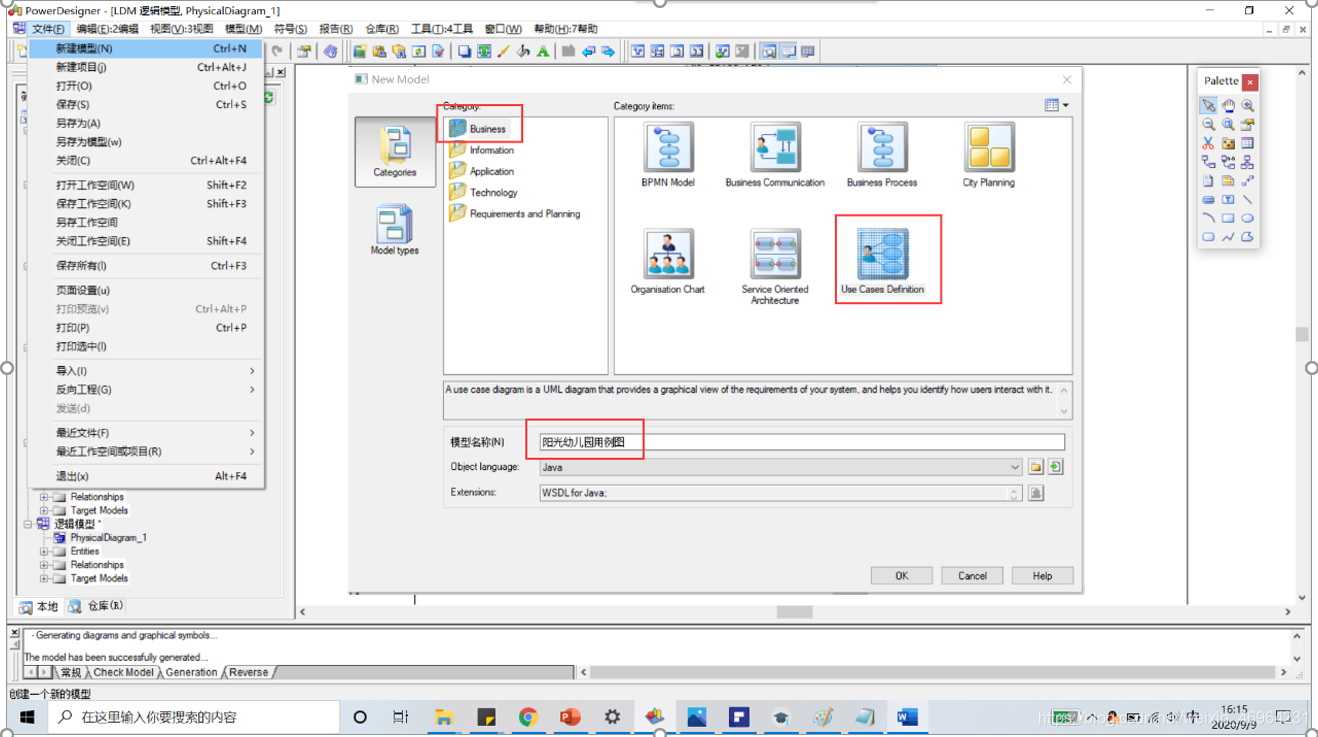The height and width of the screenshot is (737, 1318).
Task: Choose the Business Communication item
Action: pyautogui.click(x=775, y=155)
